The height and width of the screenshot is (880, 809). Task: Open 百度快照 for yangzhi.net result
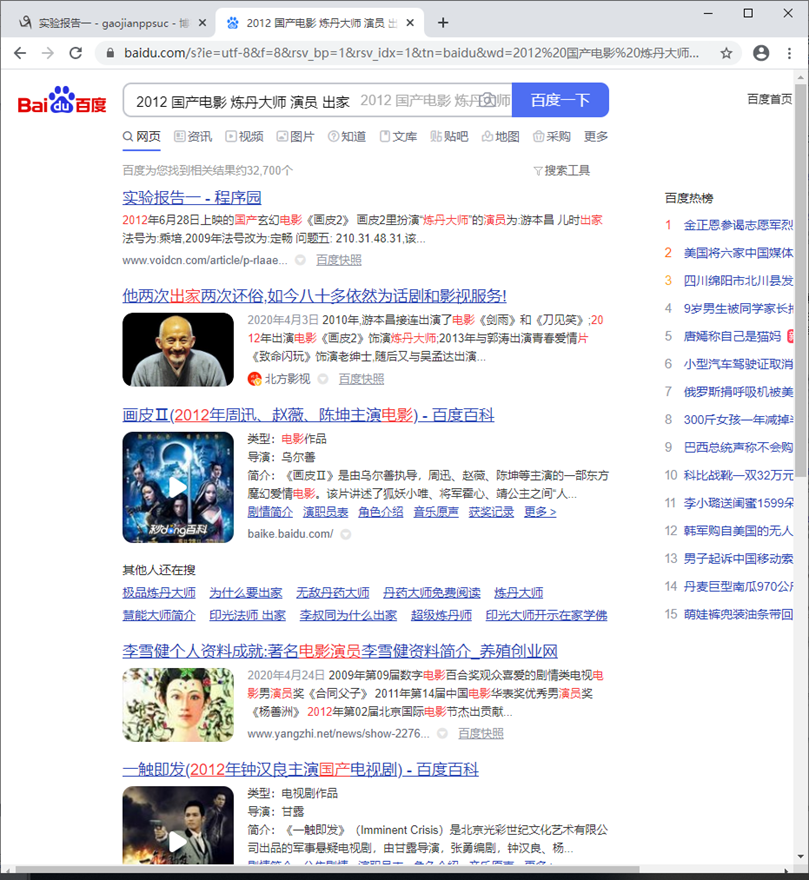click(x=481, y=734)
